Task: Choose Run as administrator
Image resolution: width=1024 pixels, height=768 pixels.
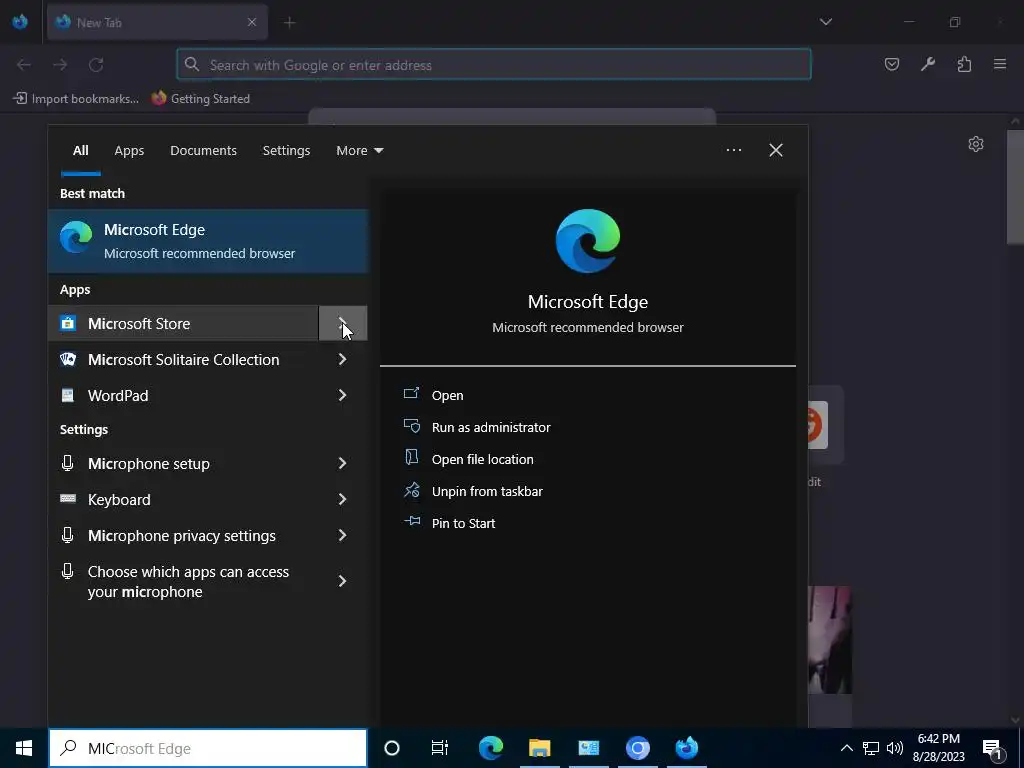Action: (x=491, y=427)
